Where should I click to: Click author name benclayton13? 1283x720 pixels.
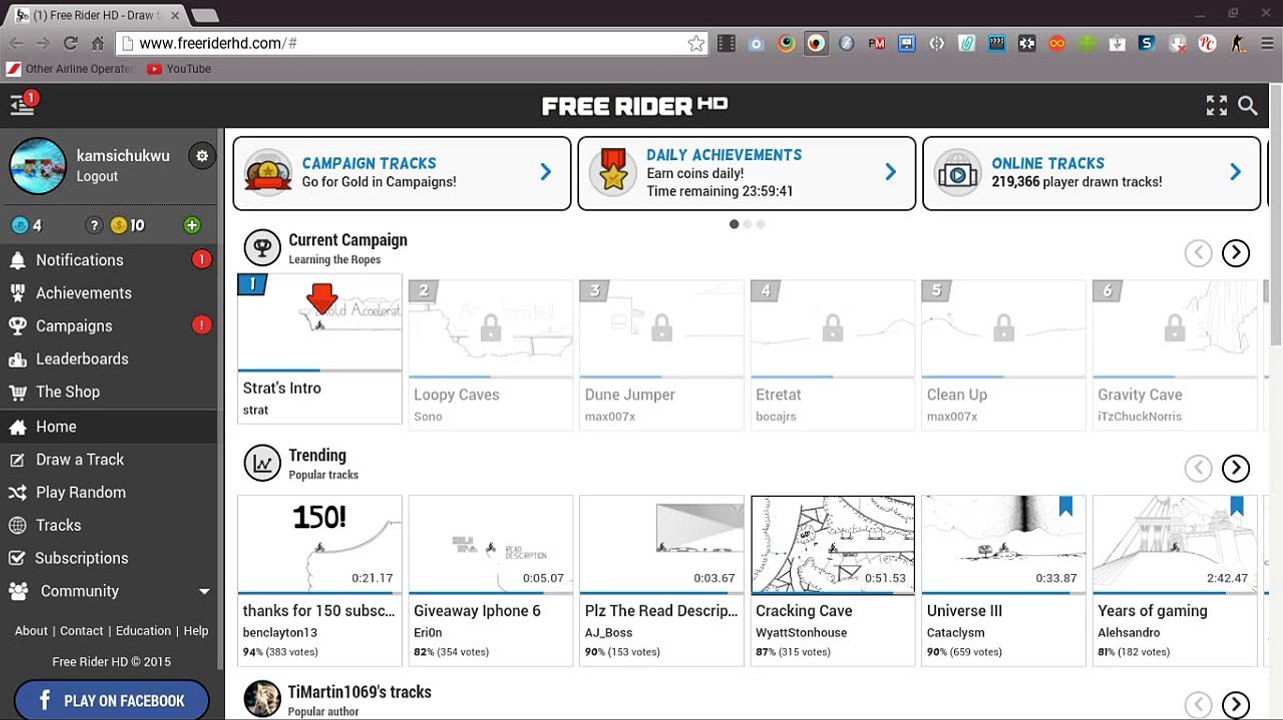click(280, 632)
